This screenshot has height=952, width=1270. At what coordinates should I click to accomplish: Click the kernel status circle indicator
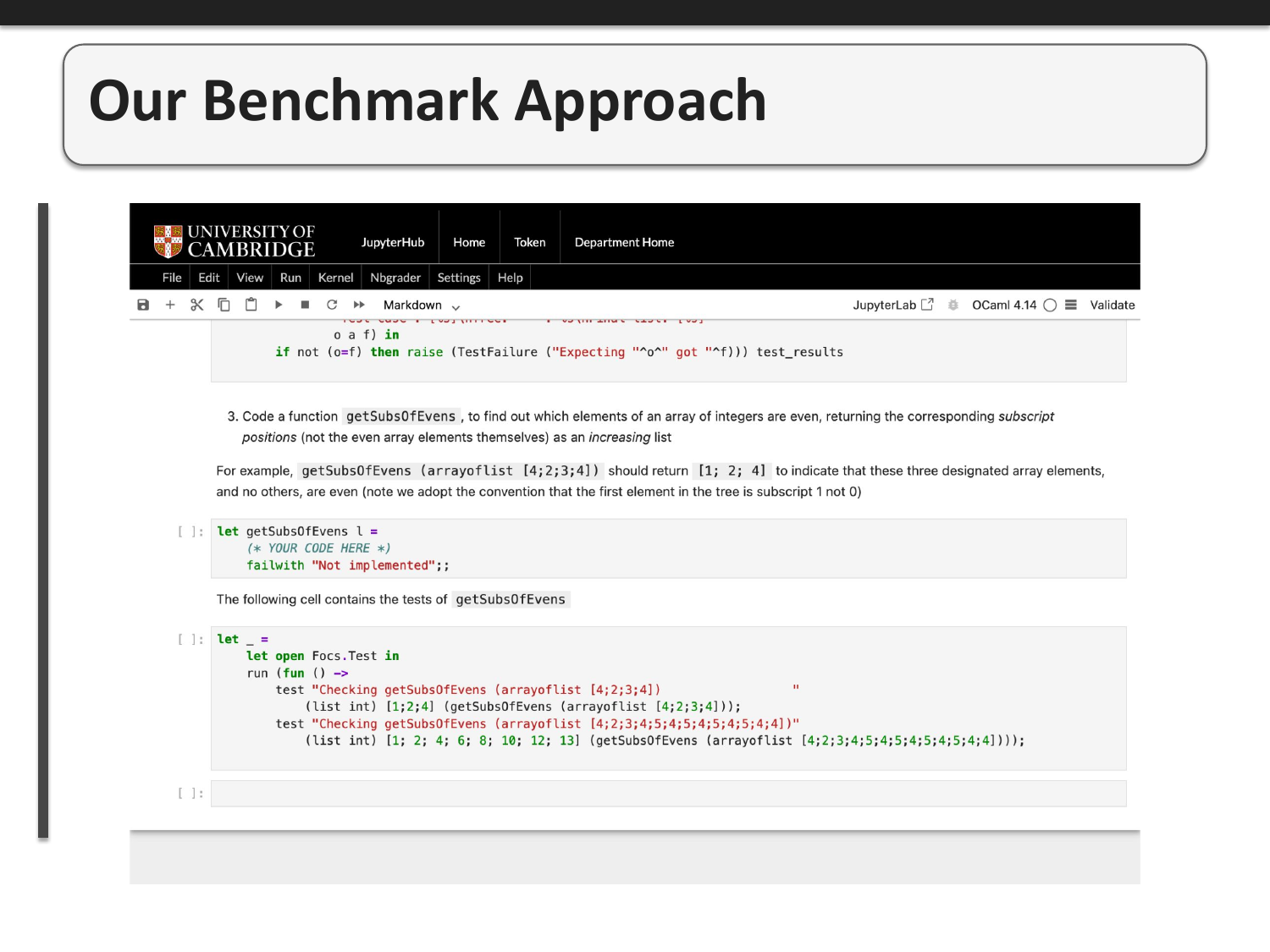(x=1050, y=305)
